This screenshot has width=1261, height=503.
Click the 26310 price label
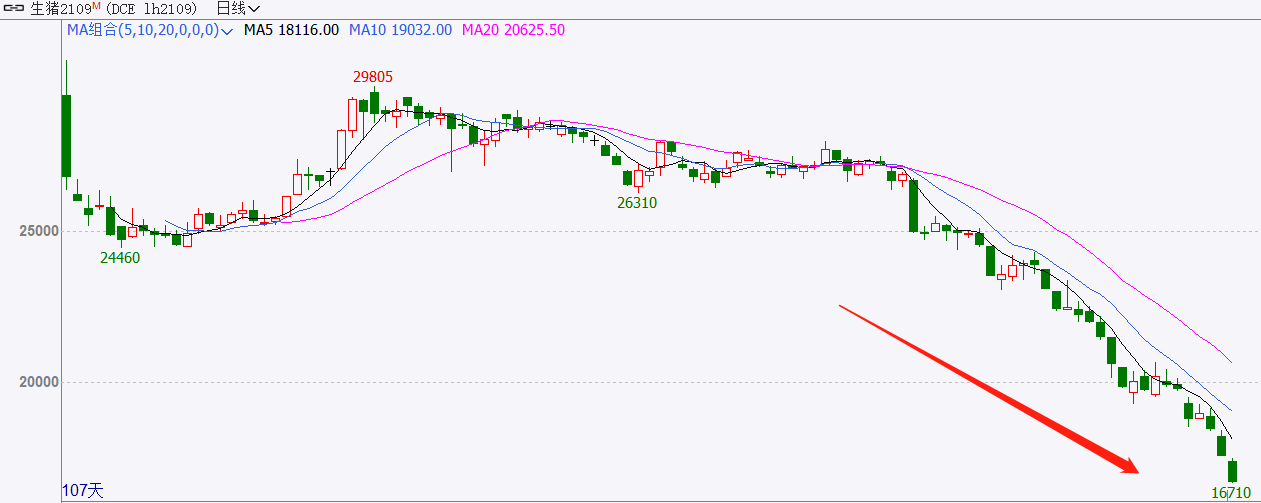[637, 202]
